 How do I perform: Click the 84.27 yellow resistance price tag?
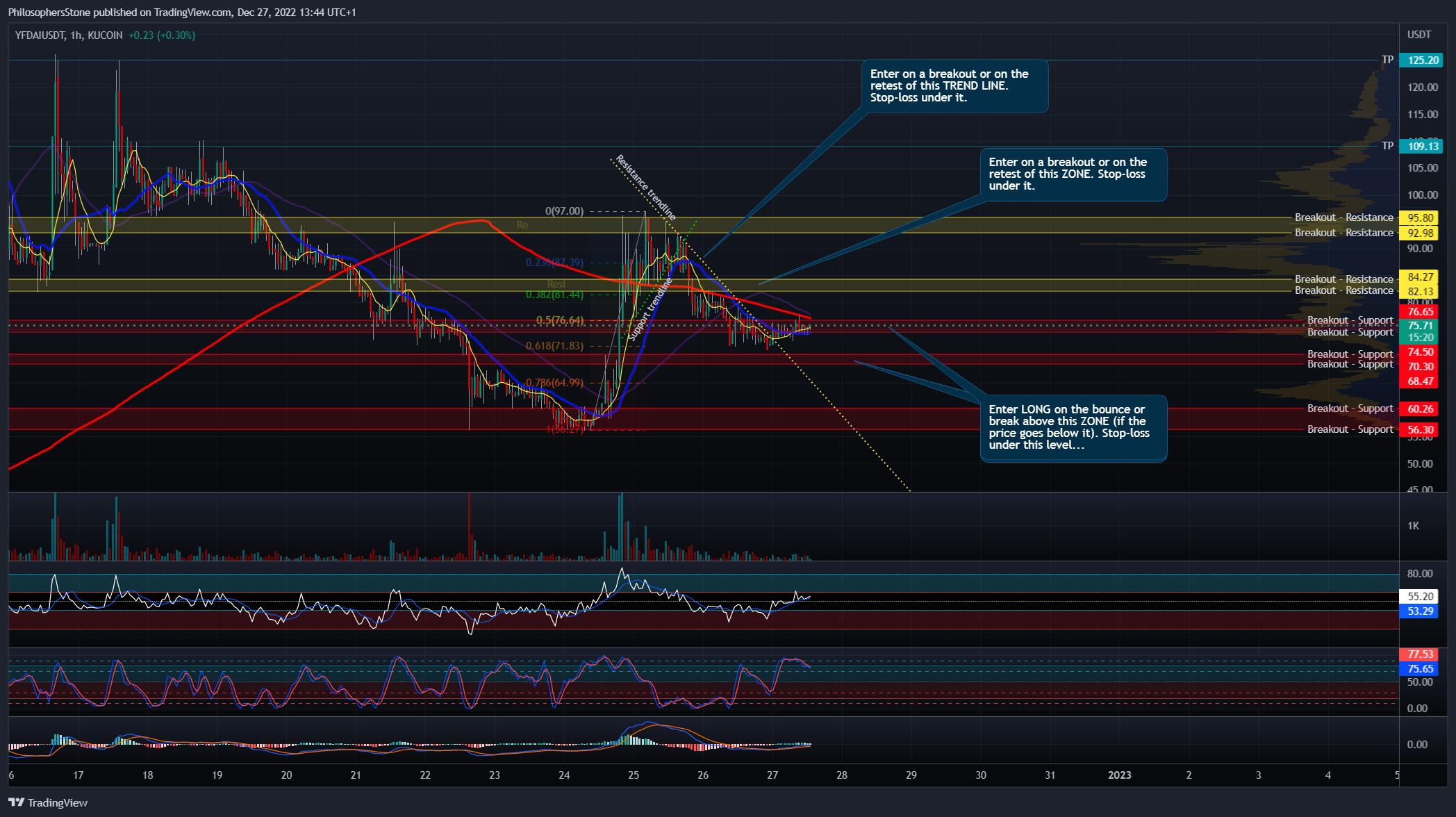pyautogui.click(x=1419, y=277)
